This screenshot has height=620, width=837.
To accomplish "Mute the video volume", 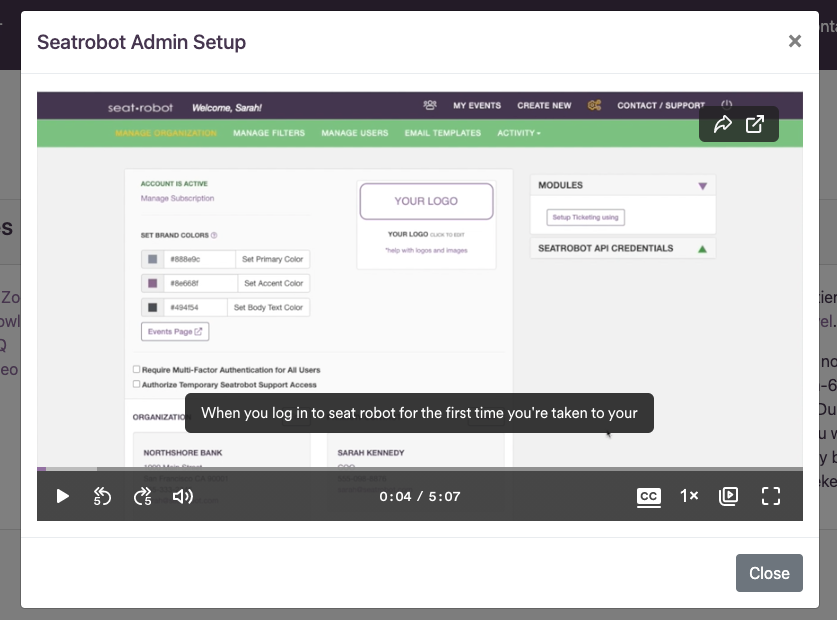I will coord(182,496).
